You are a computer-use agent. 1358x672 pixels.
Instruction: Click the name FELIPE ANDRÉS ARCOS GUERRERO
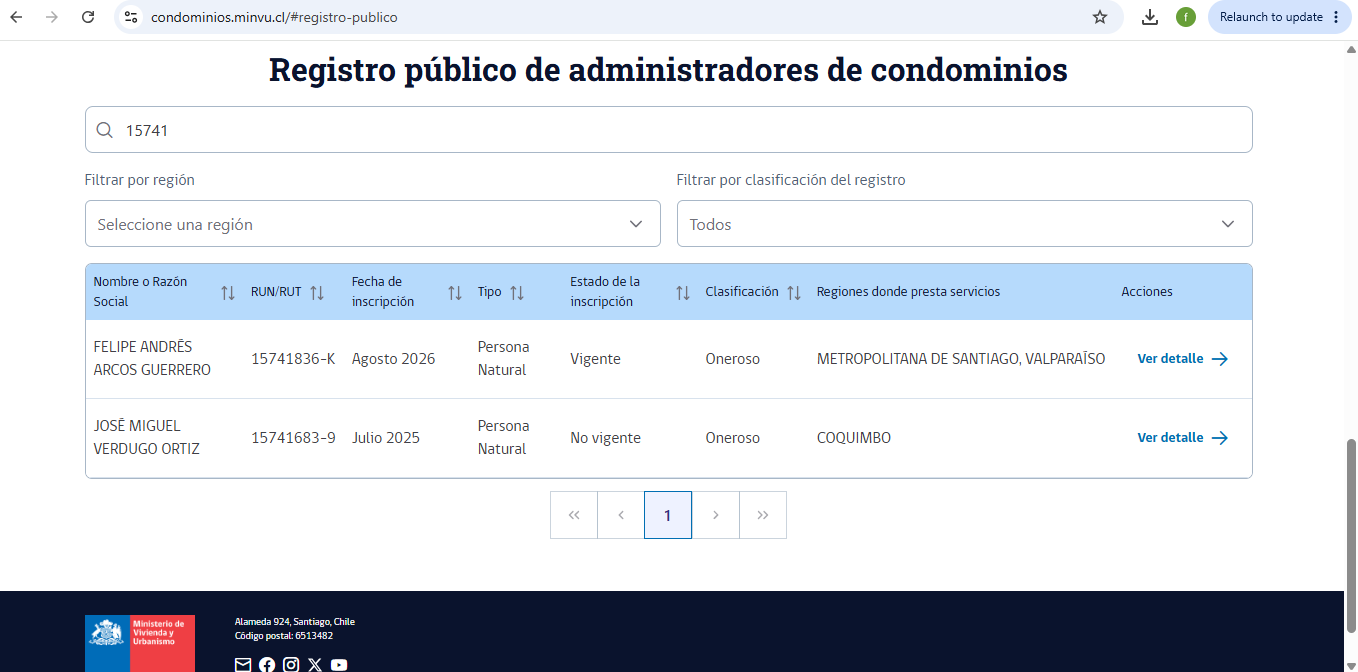coord(152,358)
